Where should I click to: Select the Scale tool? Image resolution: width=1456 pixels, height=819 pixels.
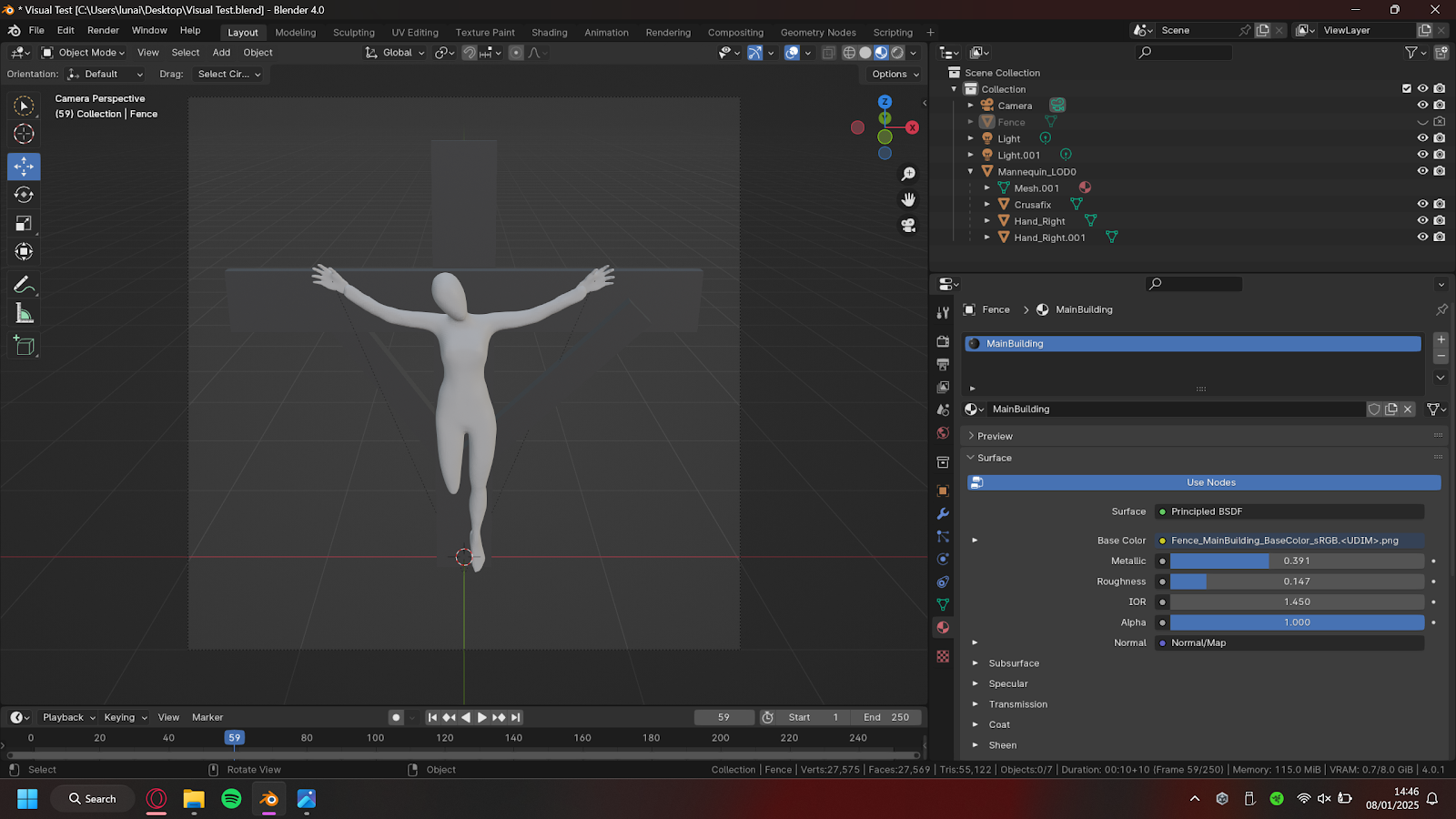point(25,224)
